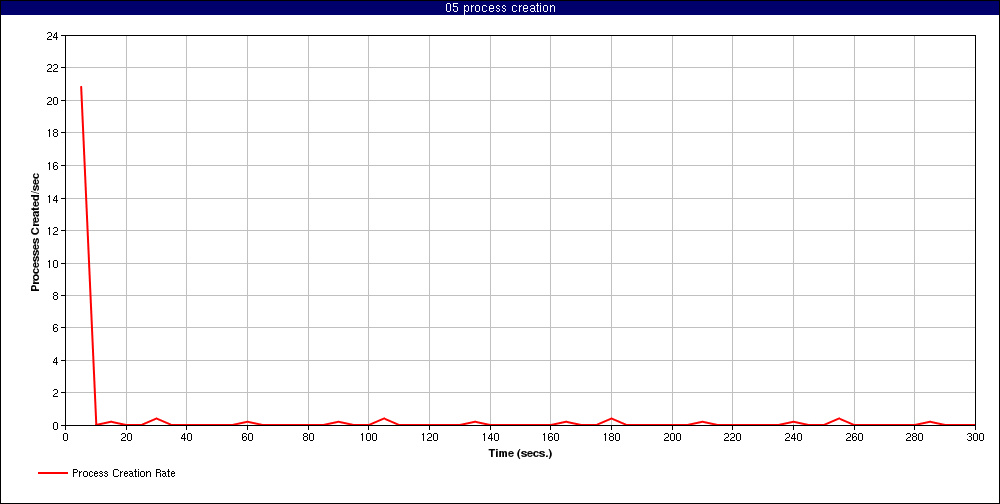Click the 12 tick label on y-axis
This screenshot has height=504, width=1000.
[x=52, y=231]
